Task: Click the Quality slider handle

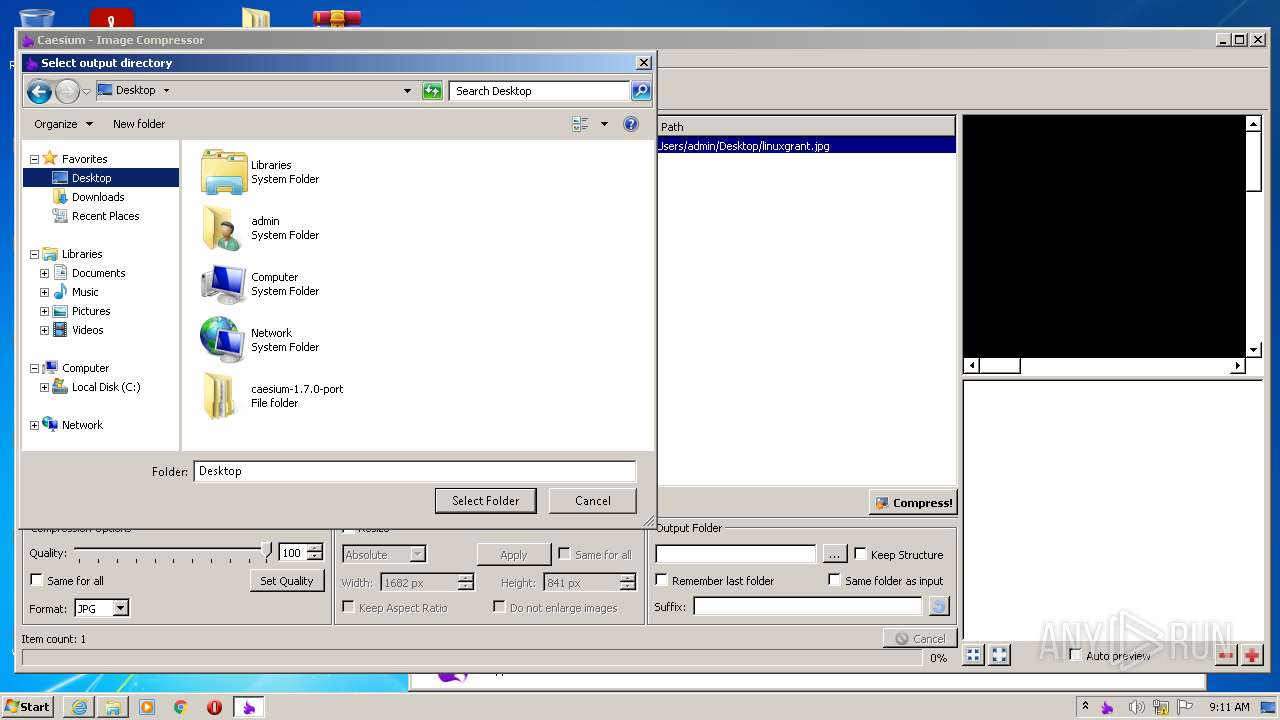Action: 266,551
